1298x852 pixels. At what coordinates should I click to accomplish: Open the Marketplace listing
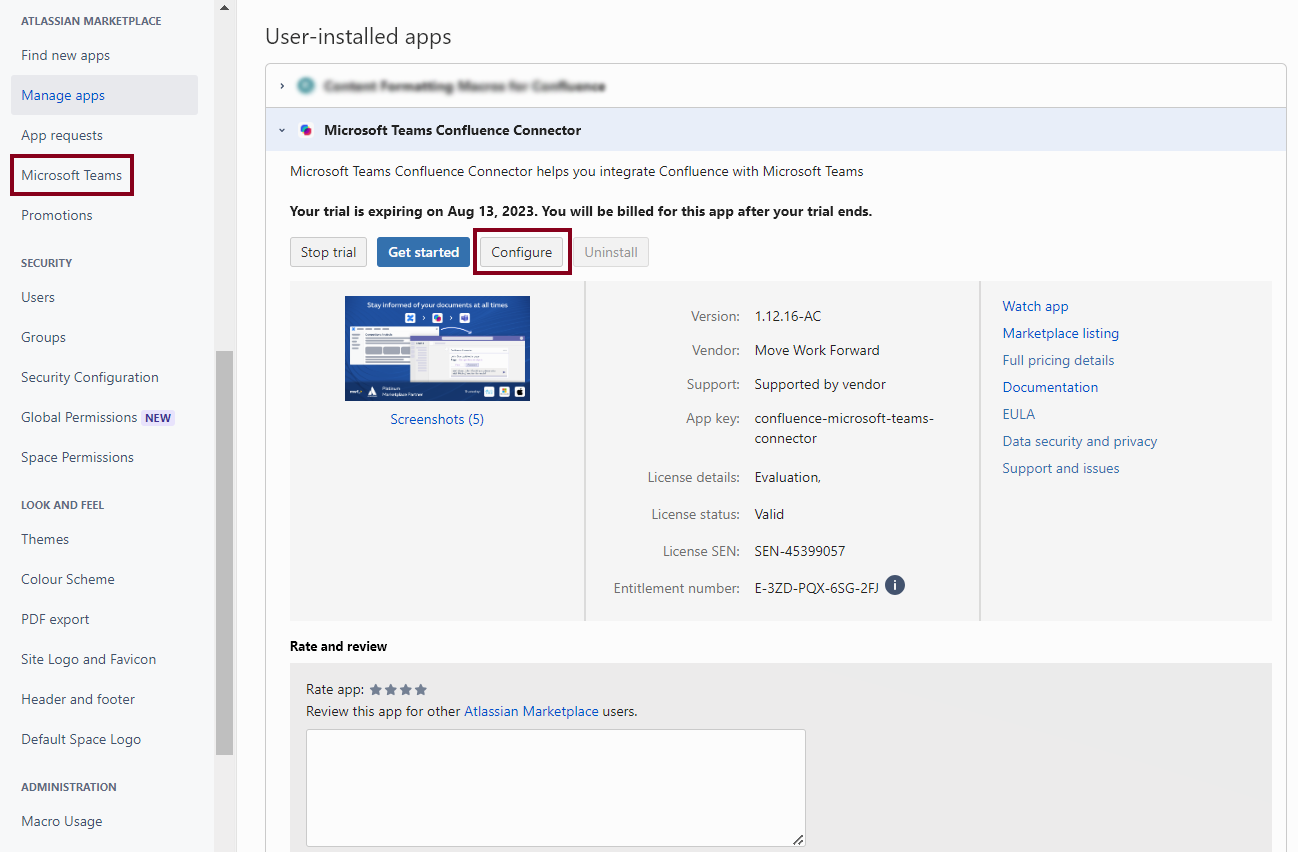click(1060, 333)
